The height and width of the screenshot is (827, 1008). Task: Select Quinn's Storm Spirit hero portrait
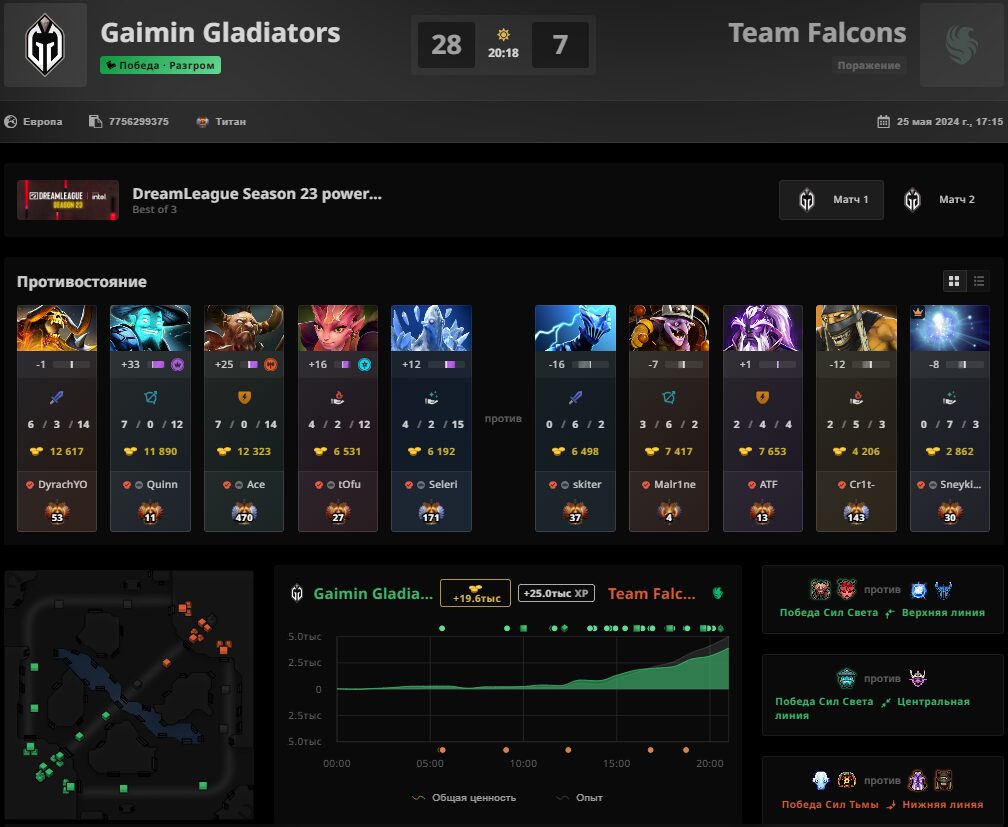[x=150, y=328]
